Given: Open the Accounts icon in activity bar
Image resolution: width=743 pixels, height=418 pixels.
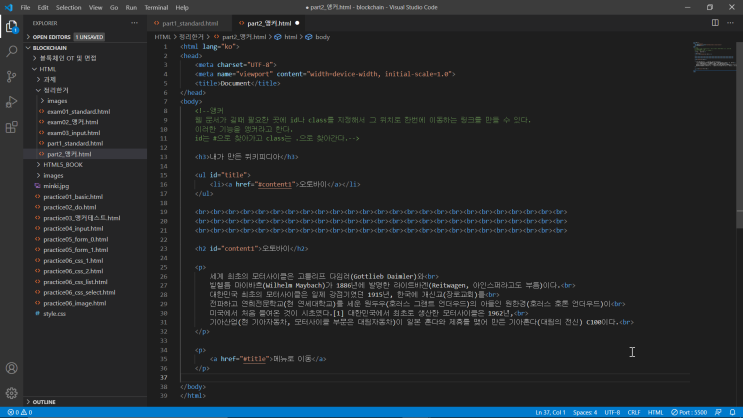Looking at the screenshot, I should [11, 368].
